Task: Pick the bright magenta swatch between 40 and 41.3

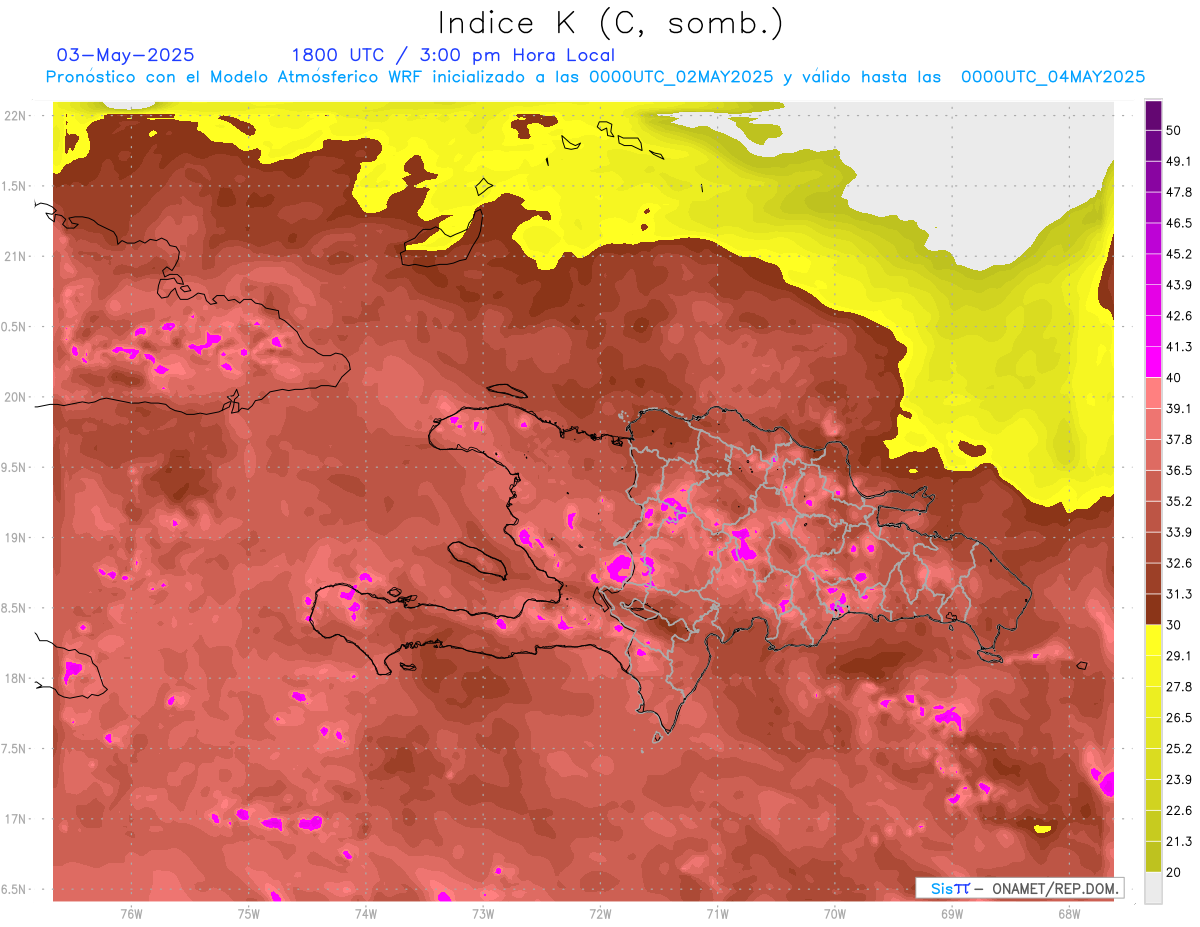Action: (1153, 362)
